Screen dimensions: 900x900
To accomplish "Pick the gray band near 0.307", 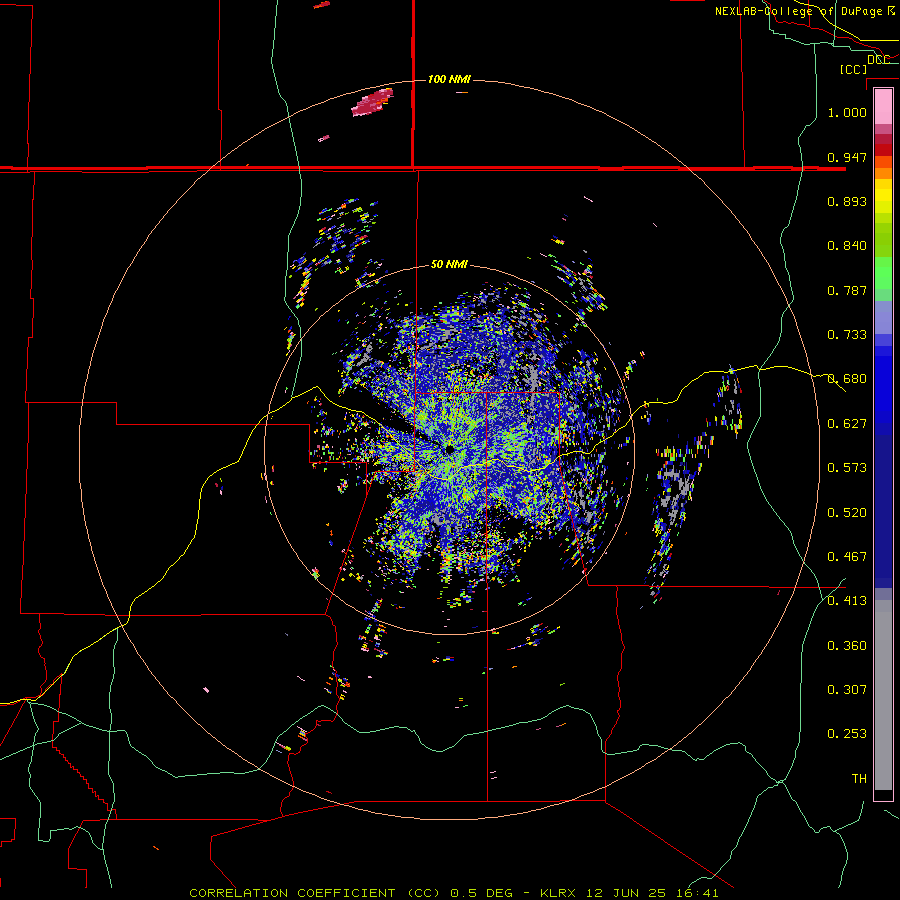I will click(883, 695).
